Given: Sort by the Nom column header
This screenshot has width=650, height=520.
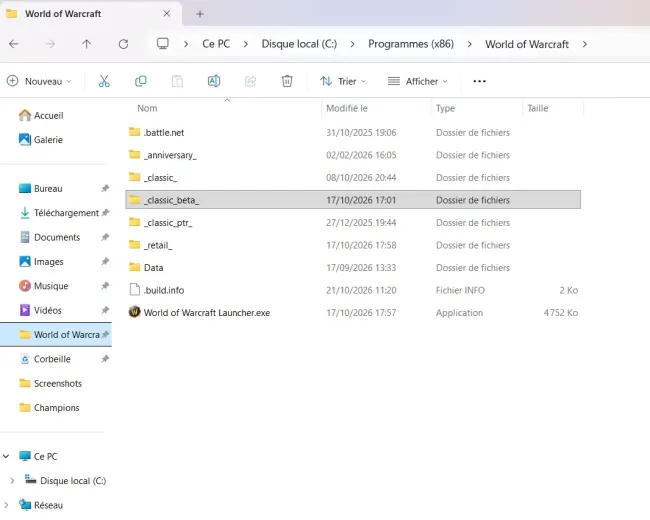Looking at the screenshot, I should (147, 108).
